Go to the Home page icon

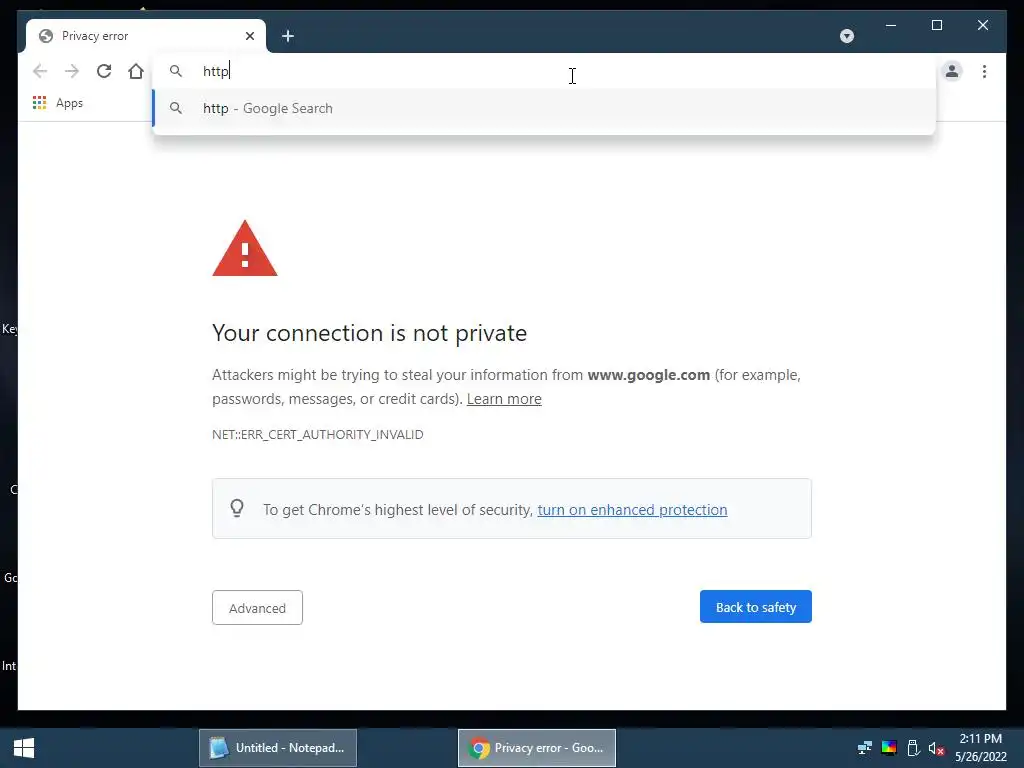pyautogui.click(x=136, y=71)
